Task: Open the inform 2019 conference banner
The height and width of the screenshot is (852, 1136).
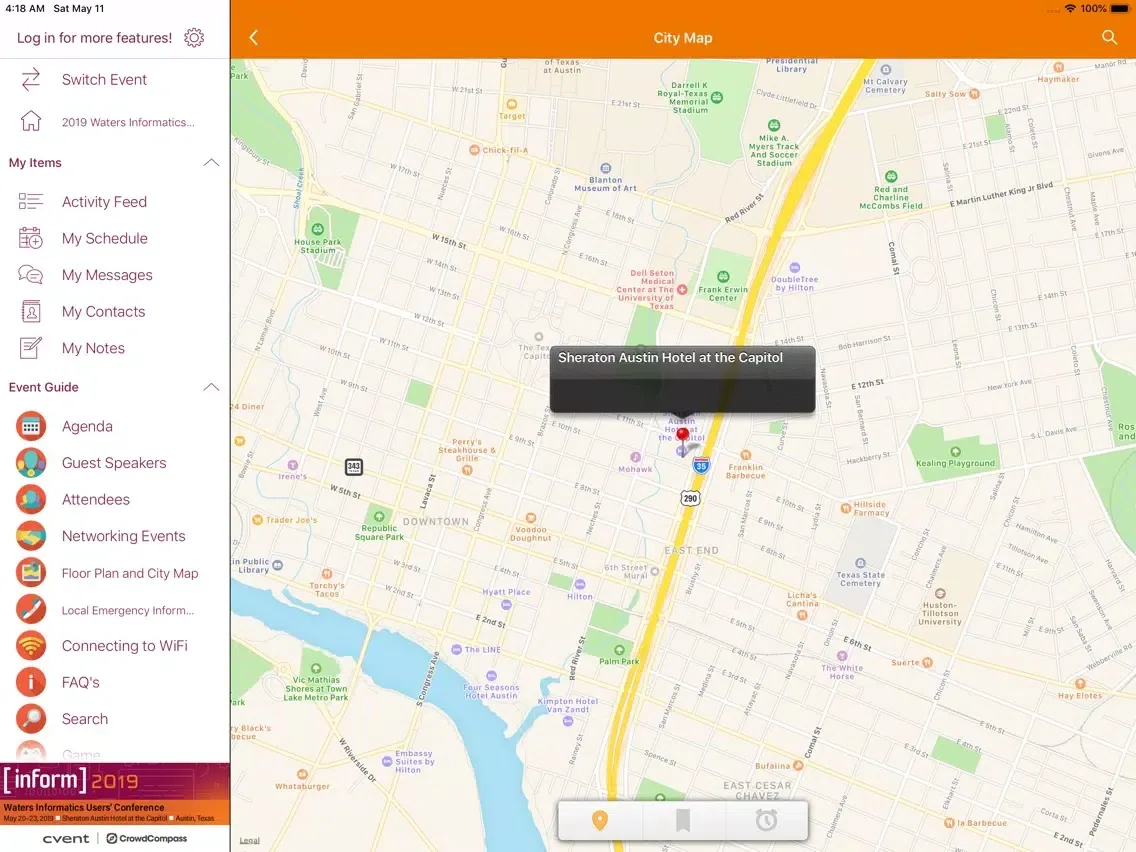Action: tap(114, 793)
